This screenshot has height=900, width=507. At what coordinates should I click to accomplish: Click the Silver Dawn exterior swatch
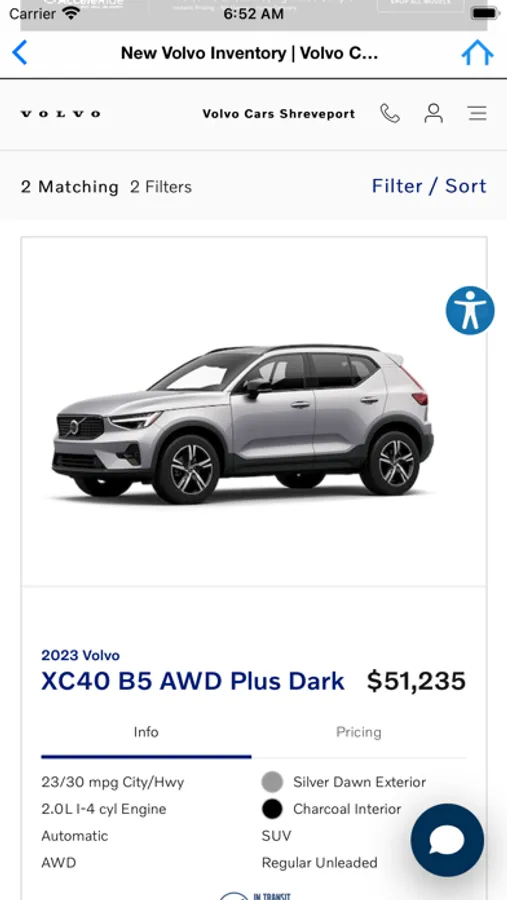point(272,782)
